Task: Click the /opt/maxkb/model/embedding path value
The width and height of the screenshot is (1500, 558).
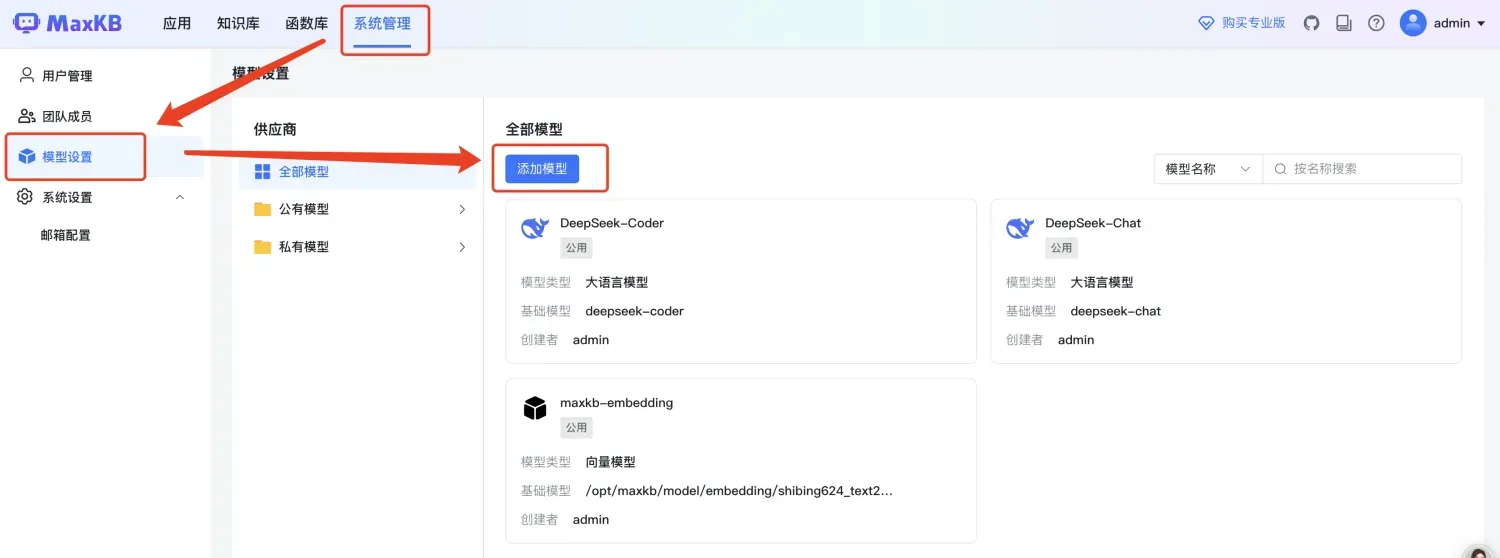Action: coord(739,491)
